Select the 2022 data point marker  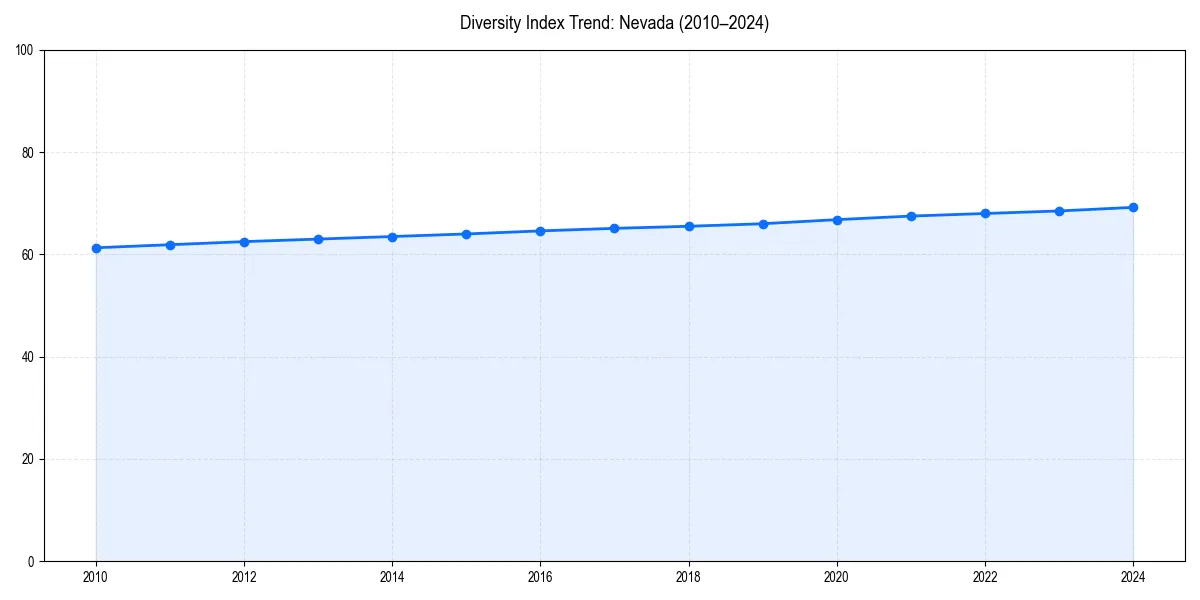click(x=985, y=213)
